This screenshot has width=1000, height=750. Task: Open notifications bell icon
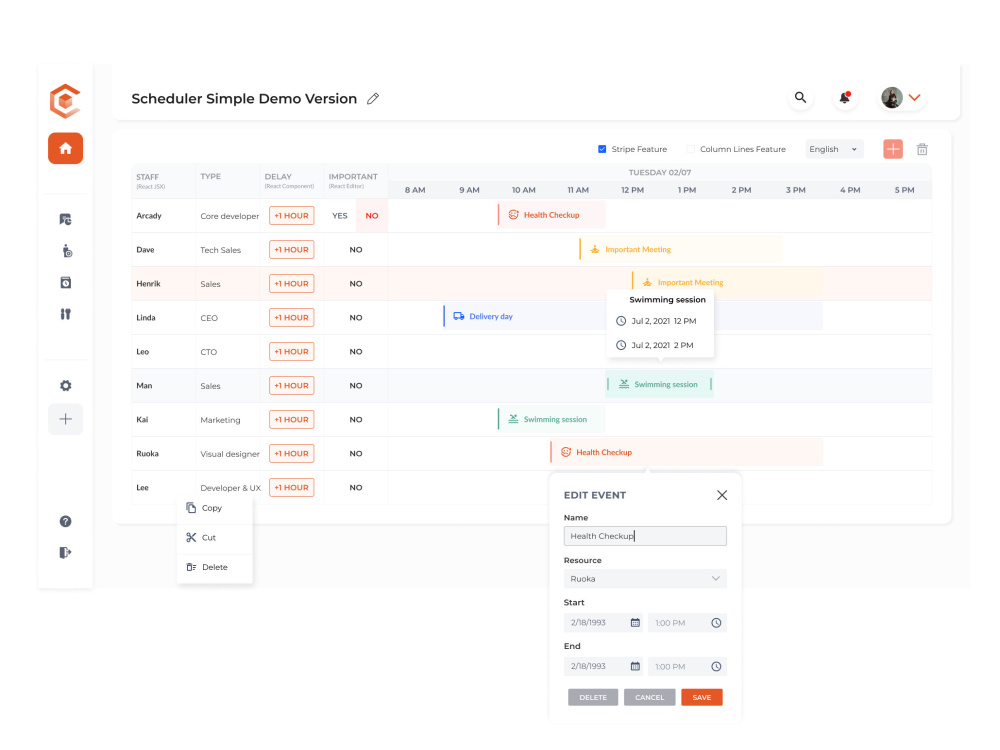(x=845, y=98)
